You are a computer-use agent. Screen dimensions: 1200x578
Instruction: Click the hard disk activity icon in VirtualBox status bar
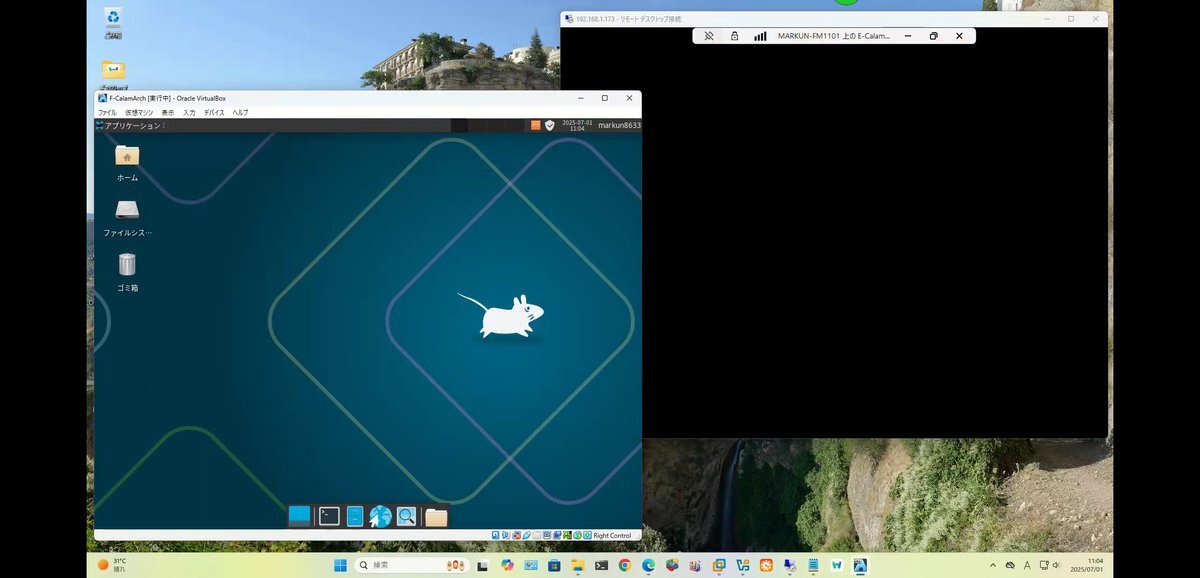pyautogui.click(x=496, y=535)
